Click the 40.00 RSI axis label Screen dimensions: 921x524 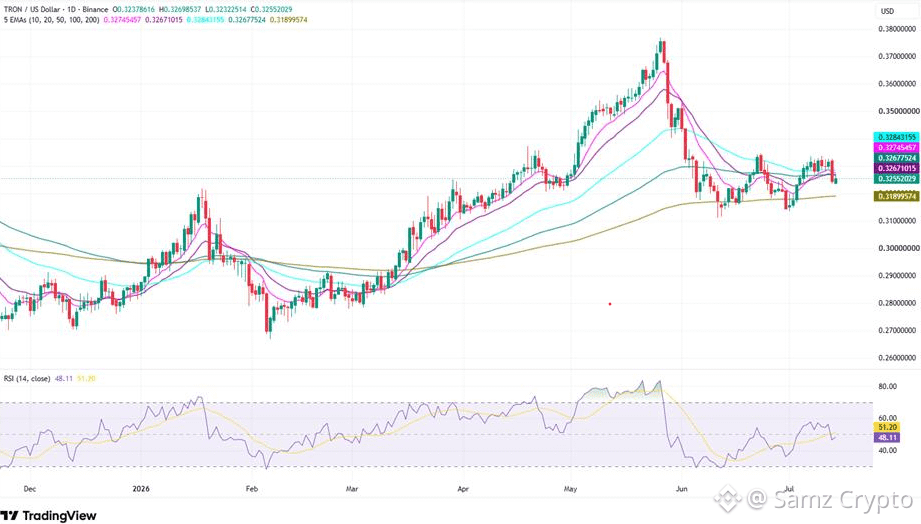888,450
